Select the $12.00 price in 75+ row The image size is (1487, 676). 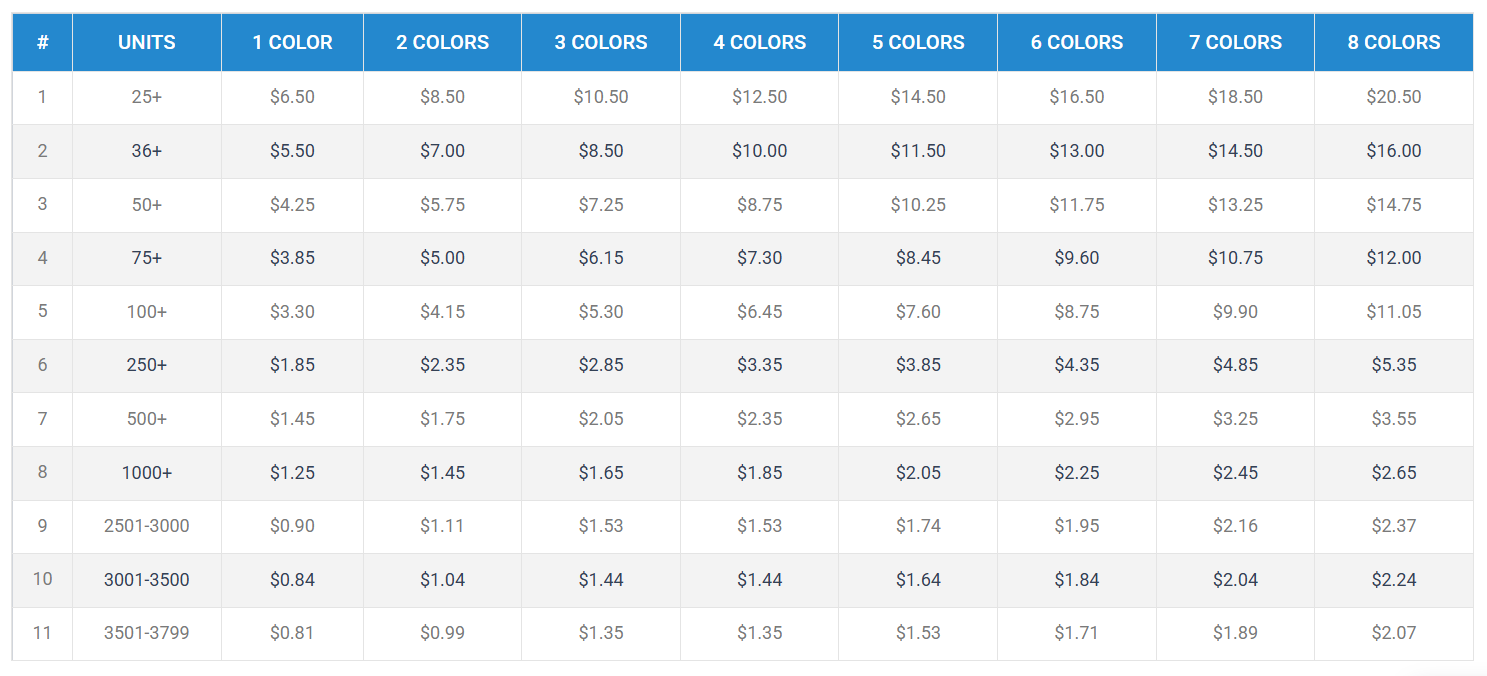(1393, 258)
